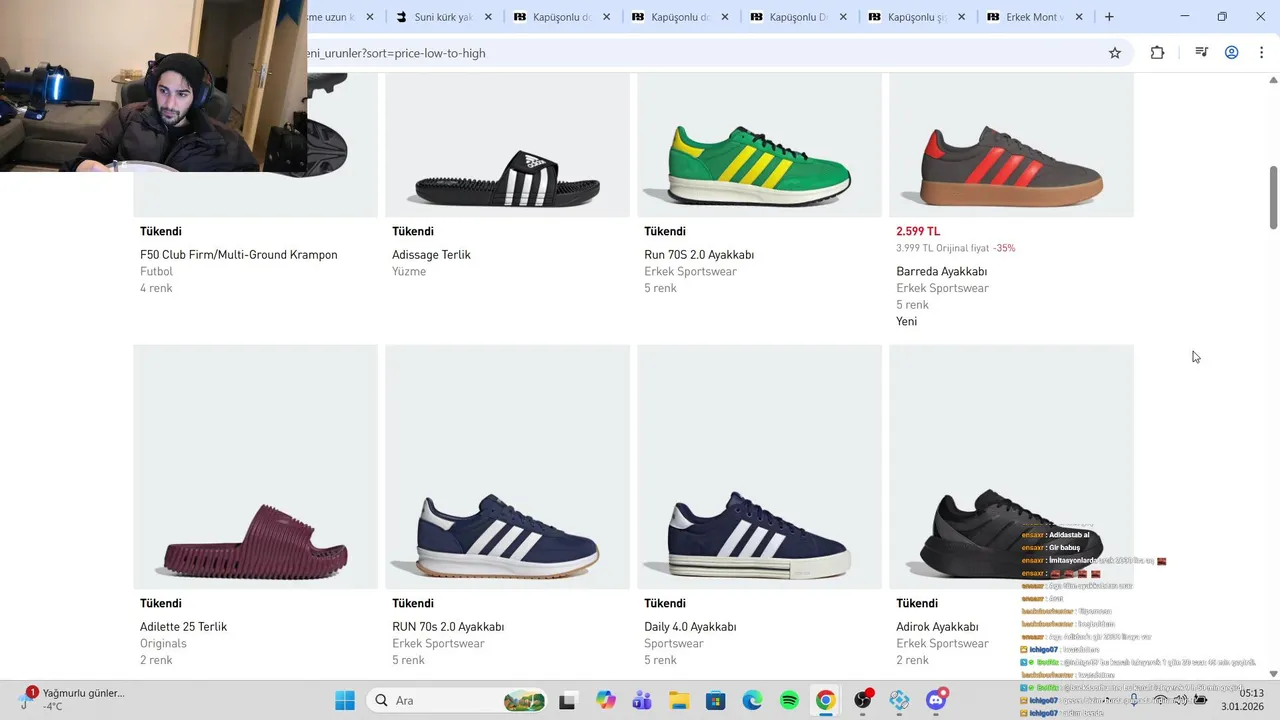Screen dimensions: 1280x720
Task: Open Microsoft Teams from the taskbar
Action: click(642, 700)
